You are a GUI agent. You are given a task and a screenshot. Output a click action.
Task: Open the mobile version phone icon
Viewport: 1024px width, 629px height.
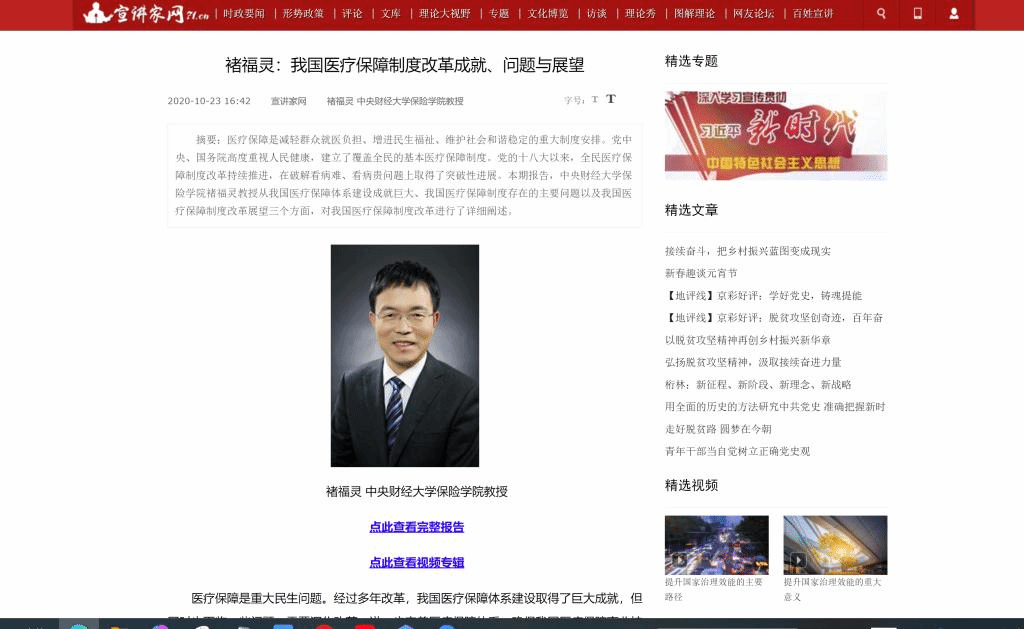coord(918,14)
